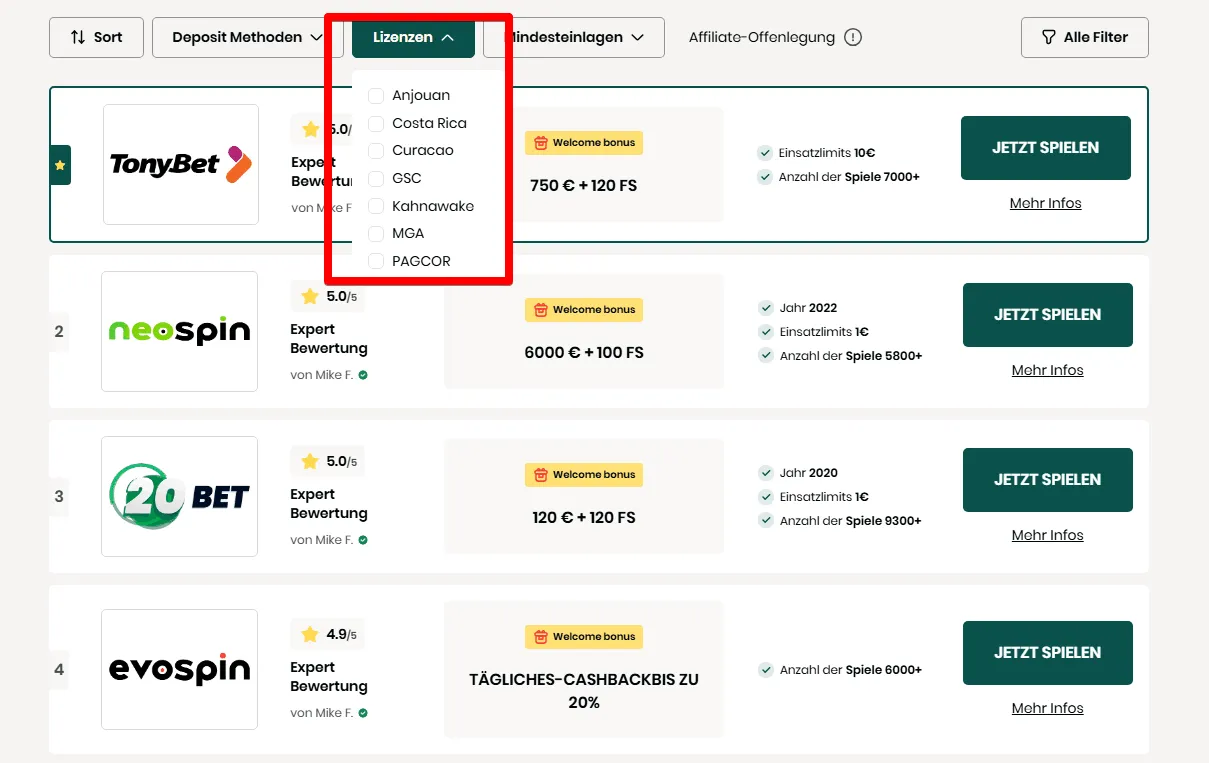The height and width of the screenshot is (763, 1209).
Task: Click the 20Bet logo
Action: pos(179,496)
